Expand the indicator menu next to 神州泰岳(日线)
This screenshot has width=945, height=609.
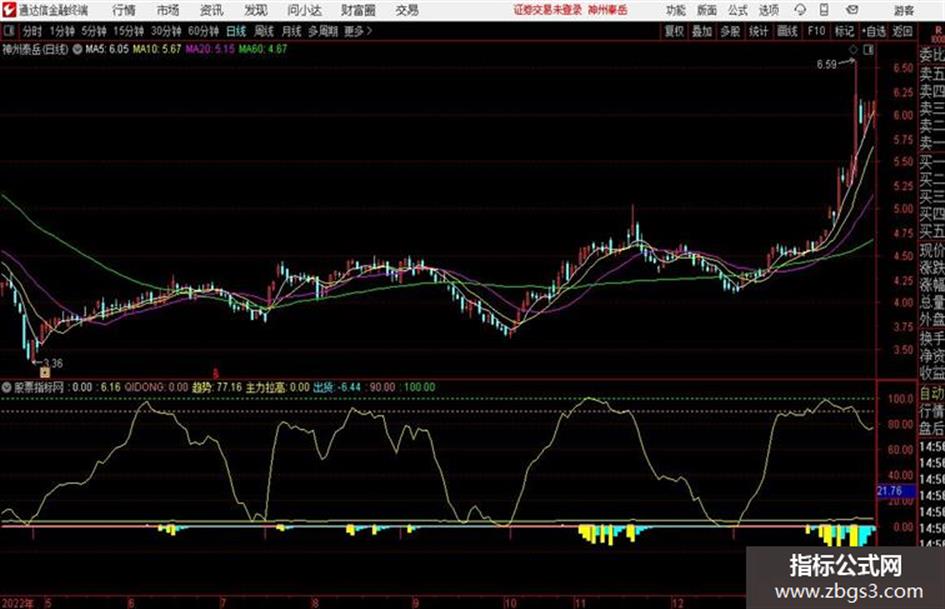click(78, 49)
